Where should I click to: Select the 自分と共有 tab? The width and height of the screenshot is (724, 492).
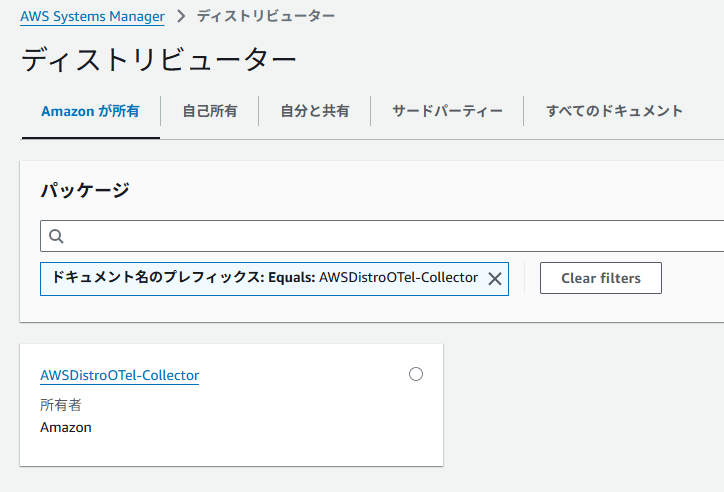315,111
